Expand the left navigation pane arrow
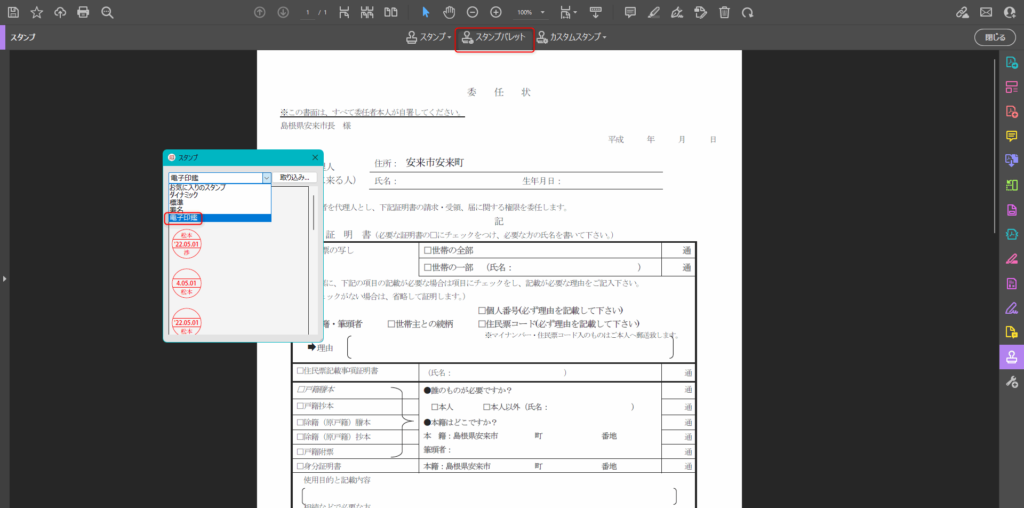This screenshot has width=1024, height=508. [4, 279]
